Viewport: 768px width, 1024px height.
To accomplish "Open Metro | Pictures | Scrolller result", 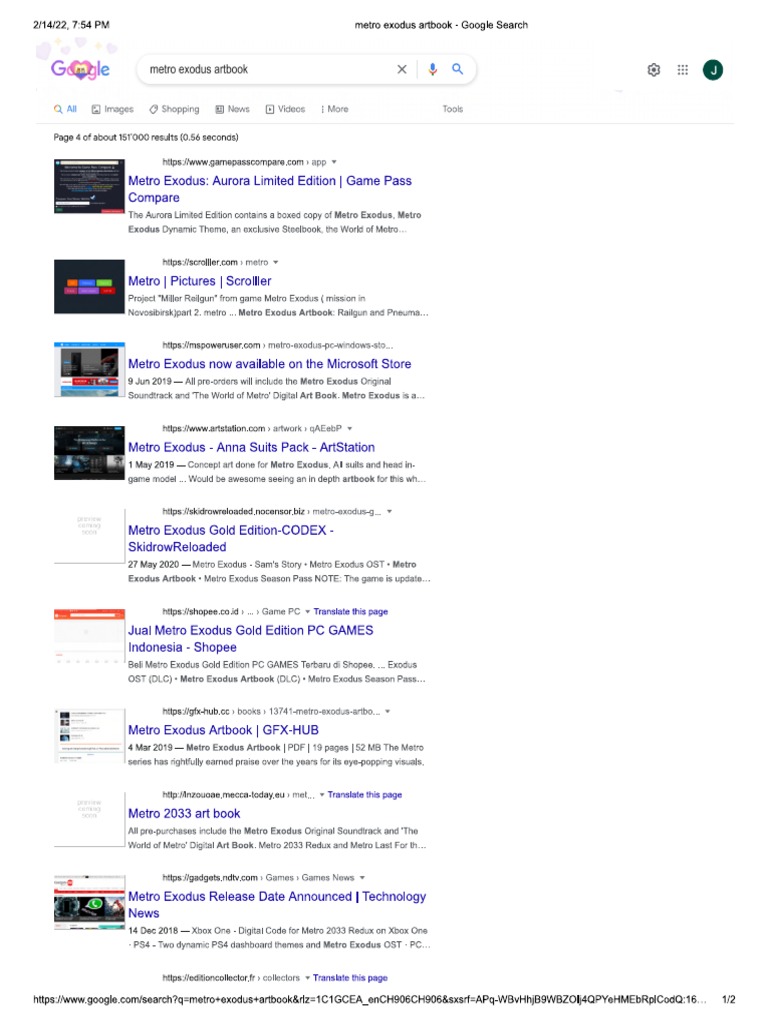I will point(200,281).
